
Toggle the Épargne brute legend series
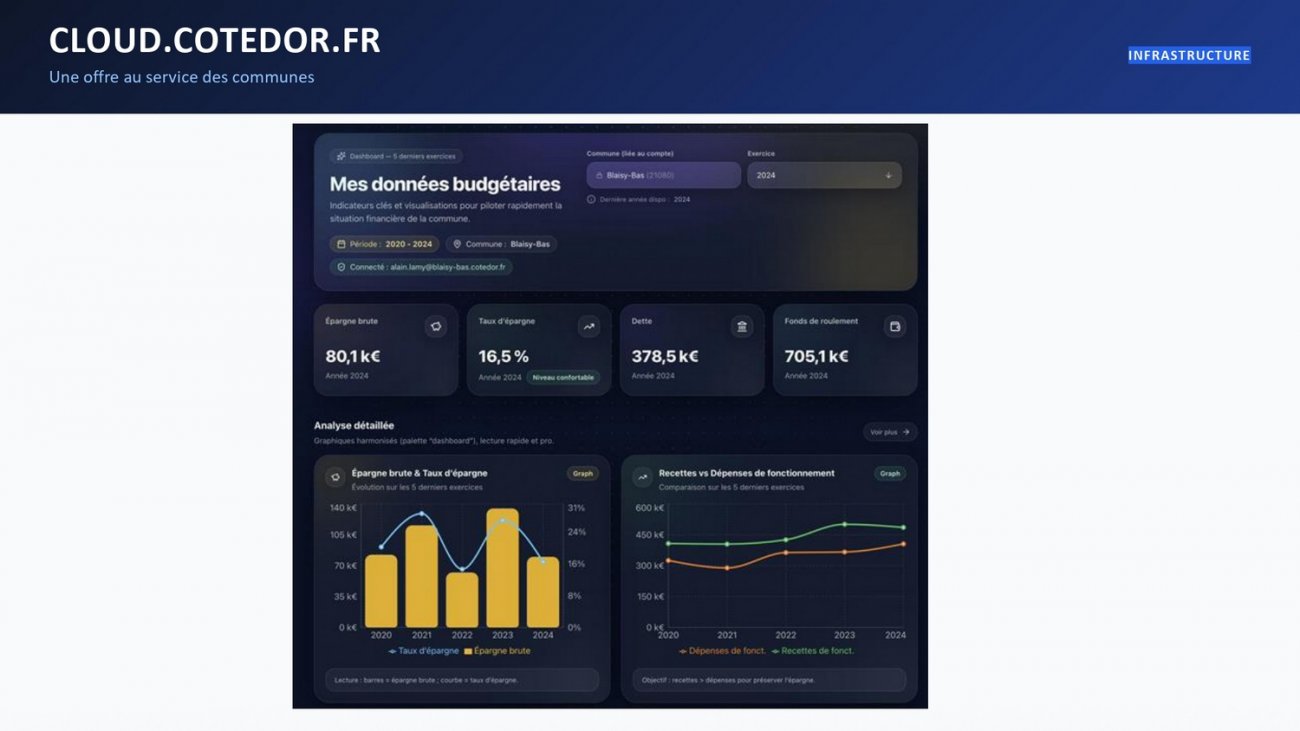tap(497, 651)
